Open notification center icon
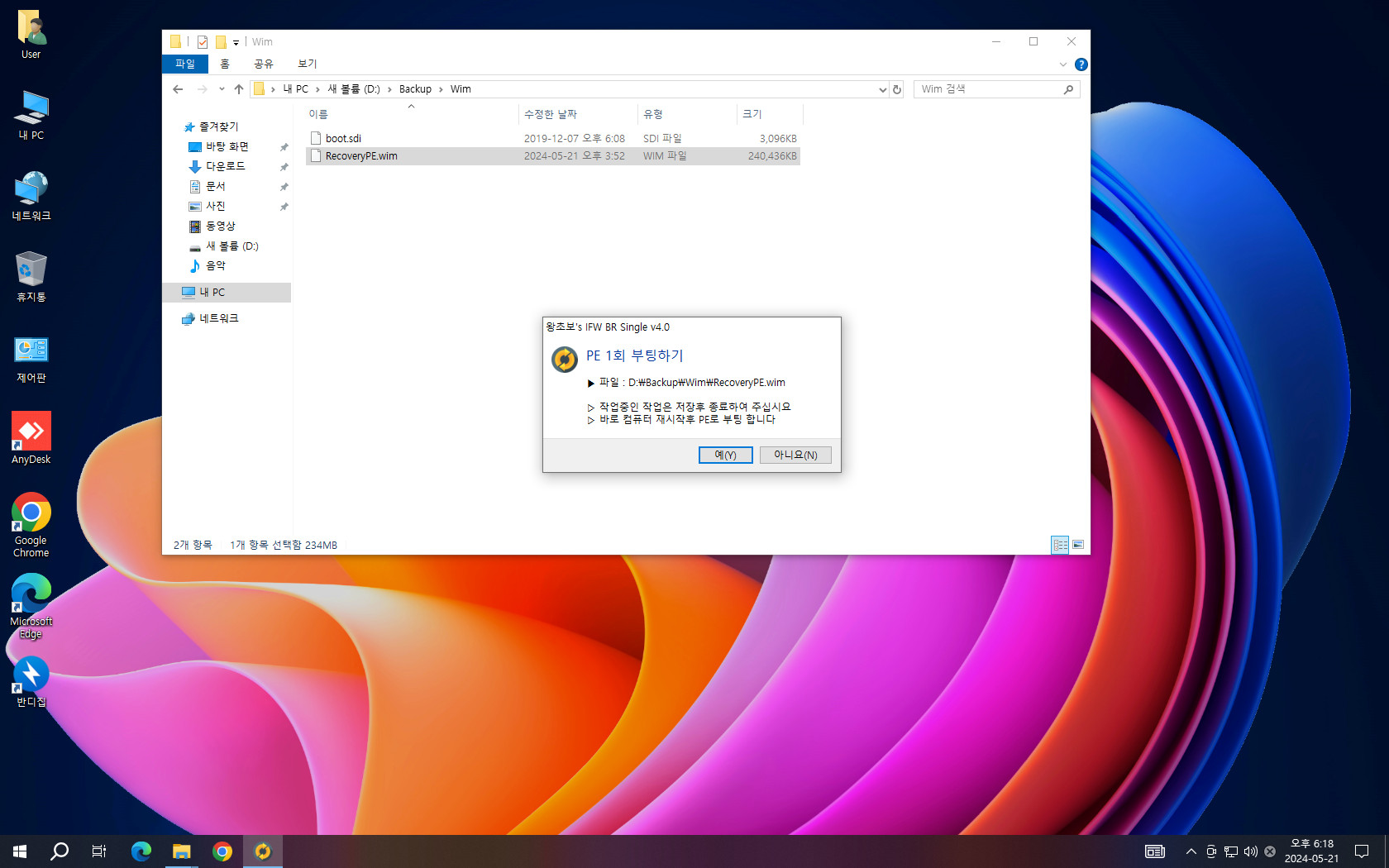 point(1362,851)
